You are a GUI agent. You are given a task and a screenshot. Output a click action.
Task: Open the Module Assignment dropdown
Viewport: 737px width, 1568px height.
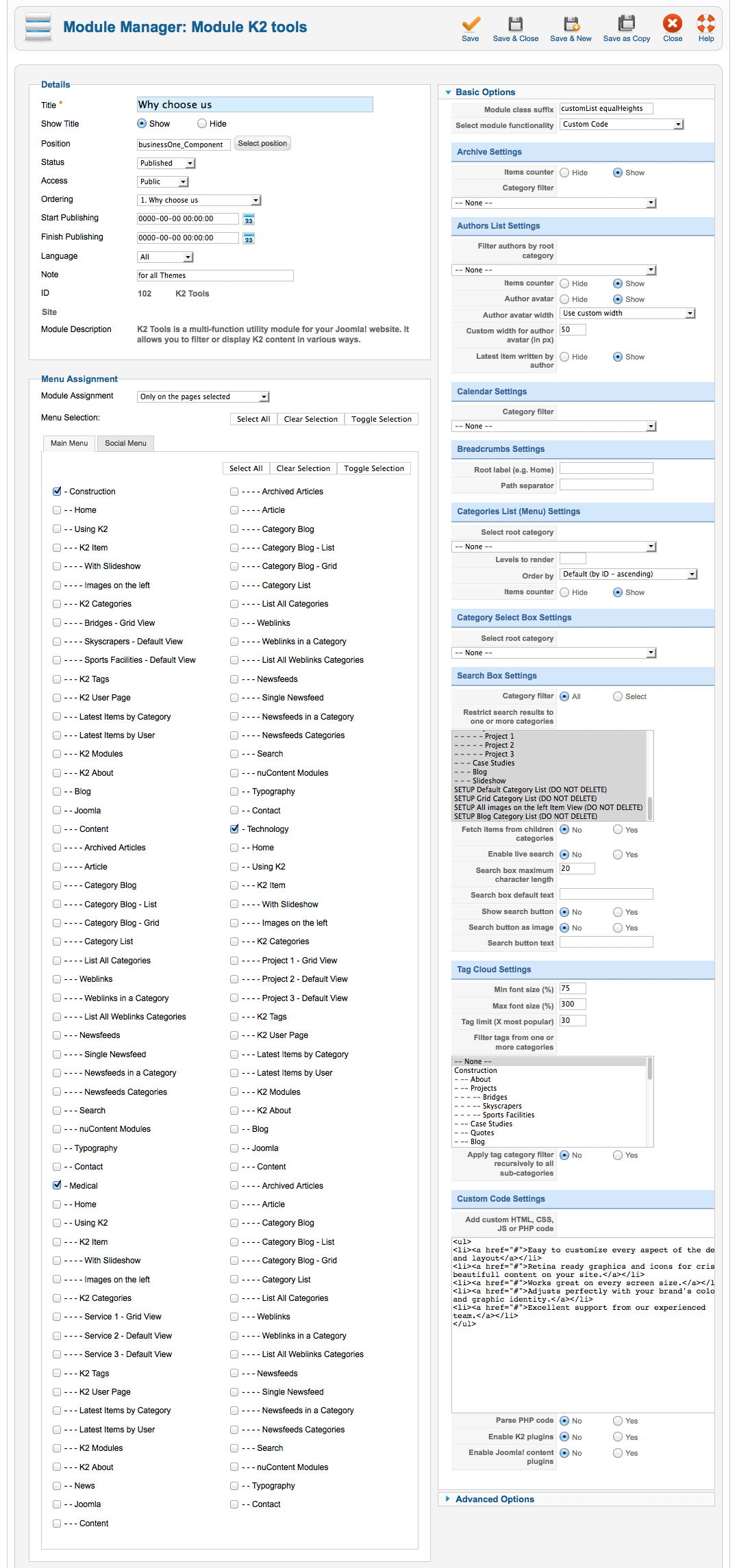[203, 397]
